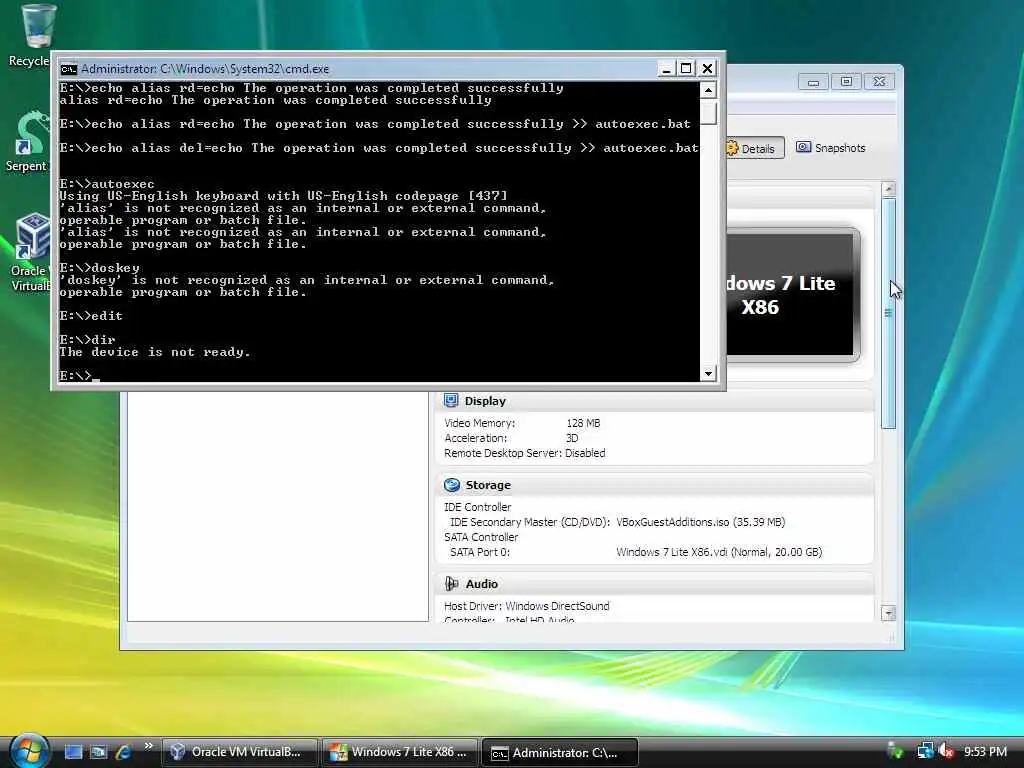1024x768 pixels.
Task: Click SATA Controller label
Action: tap(481, 537)
